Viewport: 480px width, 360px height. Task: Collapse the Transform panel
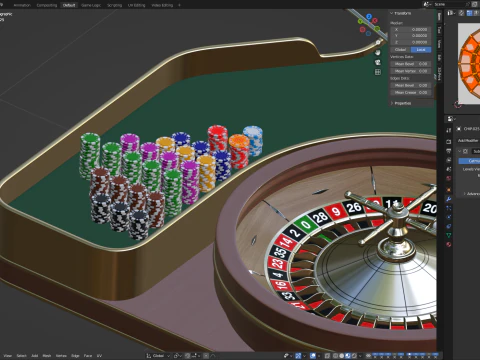click(391, 13)
